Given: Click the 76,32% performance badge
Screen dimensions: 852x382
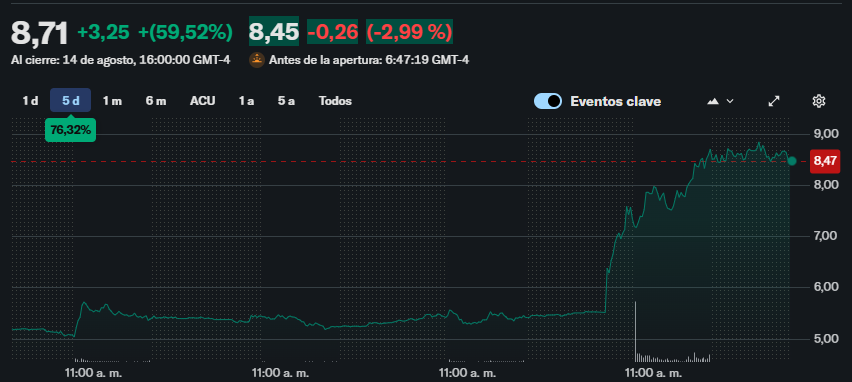Looking at the screenshot, I should (x=71, y=130).
